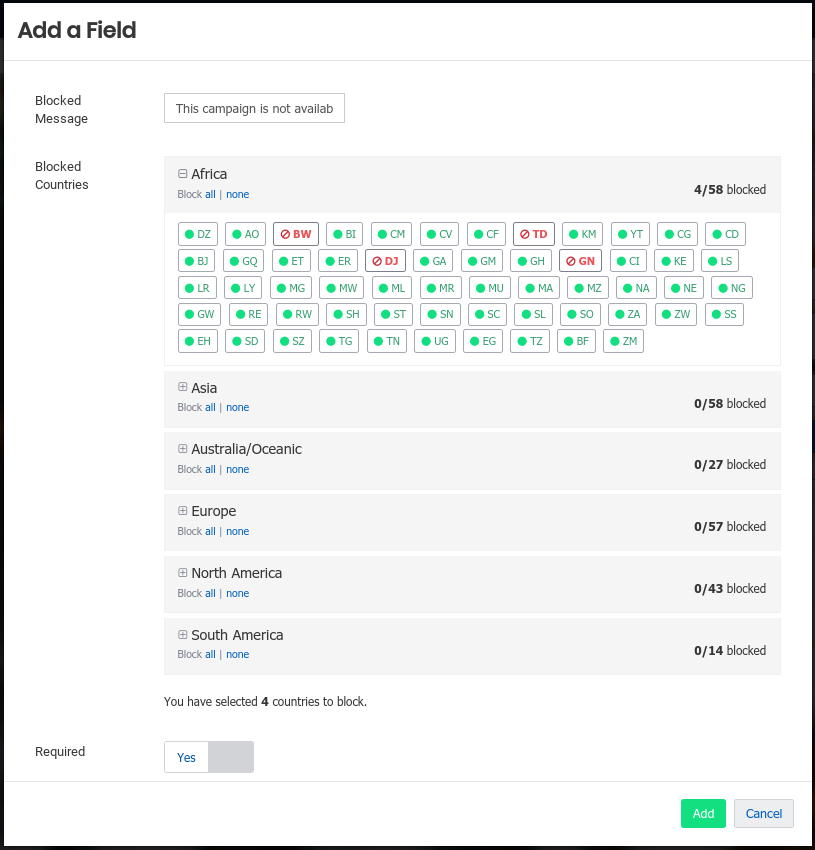This screenshot has height=850, width=815.
Task: Toggle the KE country block status
Action: [674, 261]
